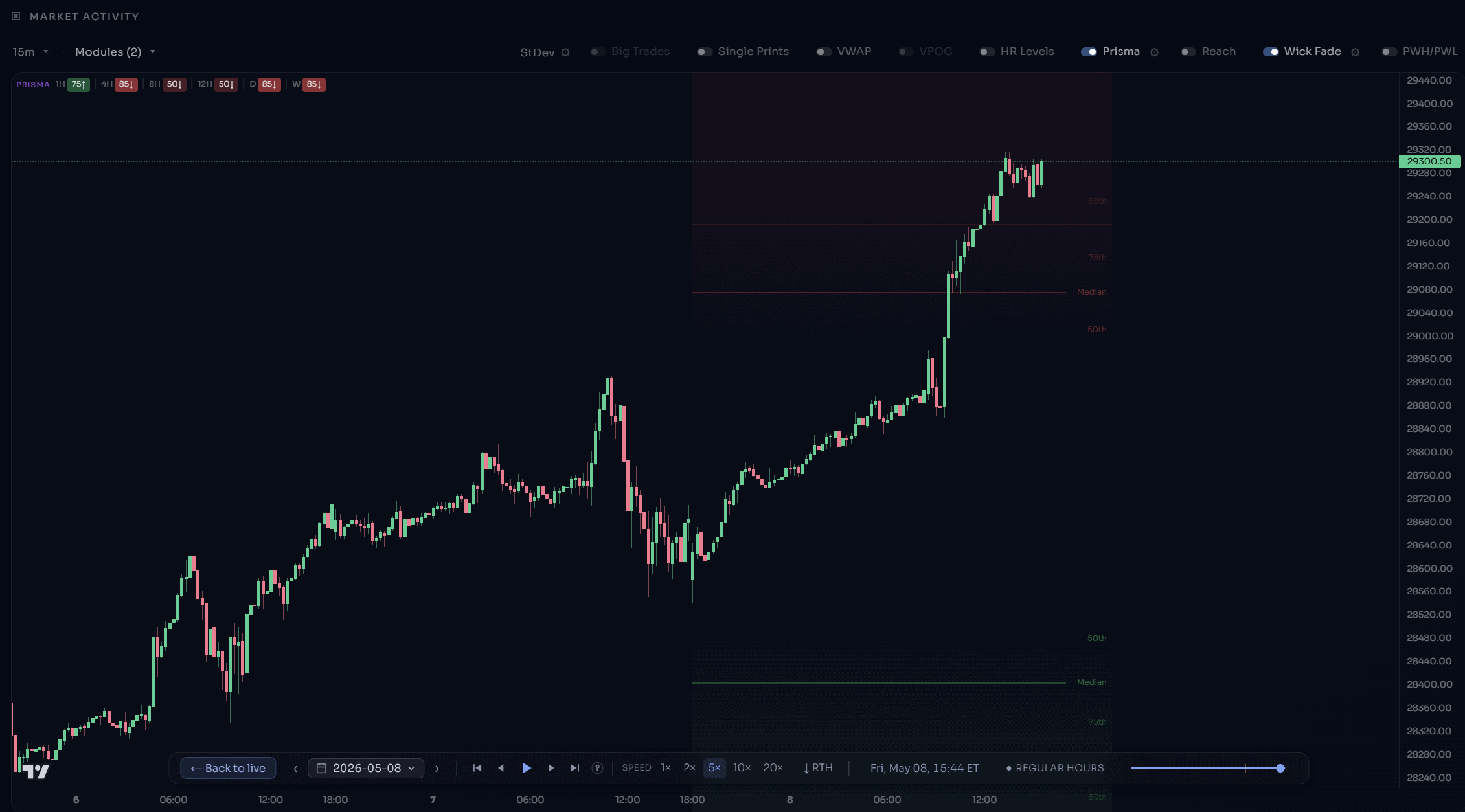Go to the next date with the right chevron
Image resolution: width=1465 pixels, height=812 pixels.
coord(437,769)
